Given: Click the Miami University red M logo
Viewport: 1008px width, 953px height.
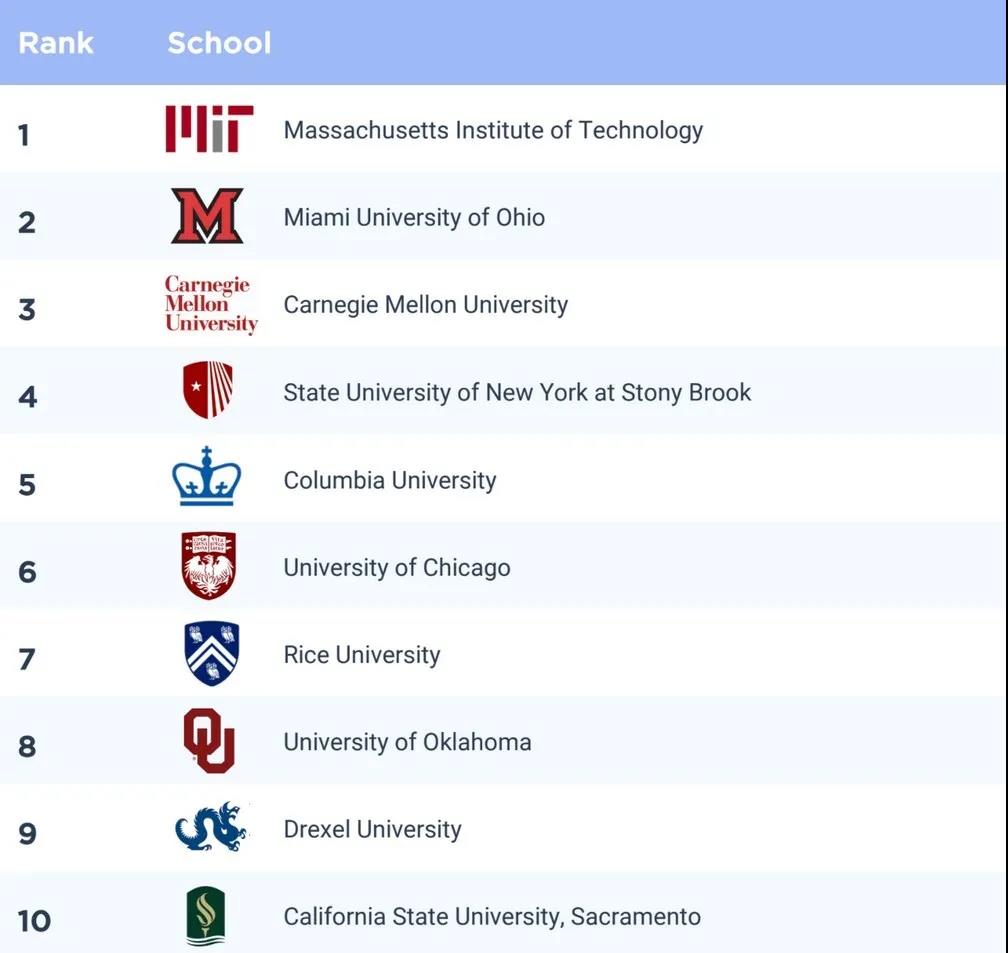Looking at the screenshot, I should click(207, 216).
